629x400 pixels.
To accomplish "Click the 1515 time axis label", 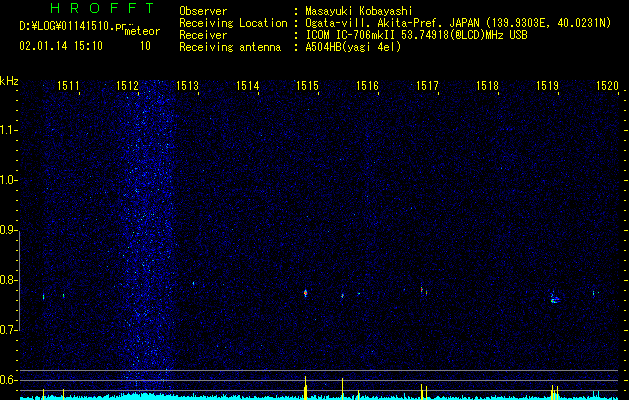I will (307, 86).
